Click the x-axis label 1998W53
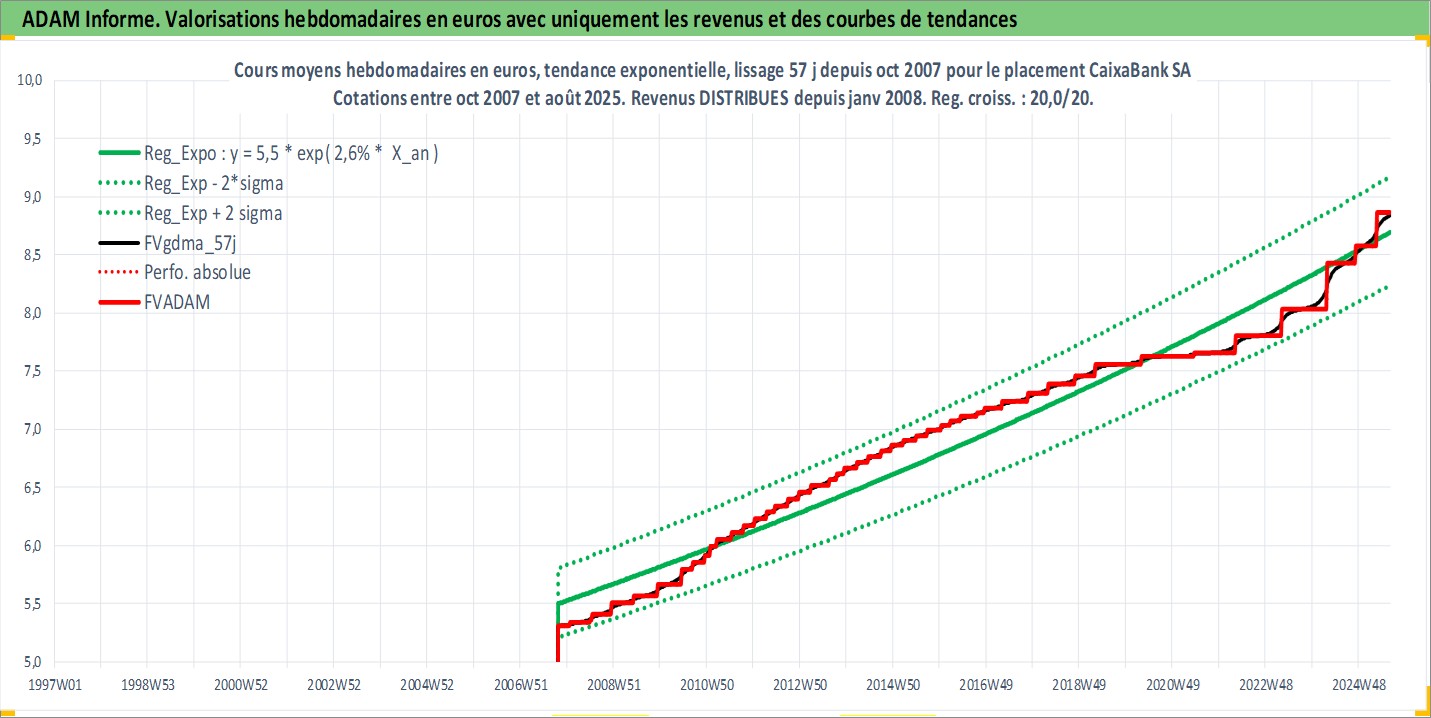Screen dimensions: 1431x718 click(147, 686)
